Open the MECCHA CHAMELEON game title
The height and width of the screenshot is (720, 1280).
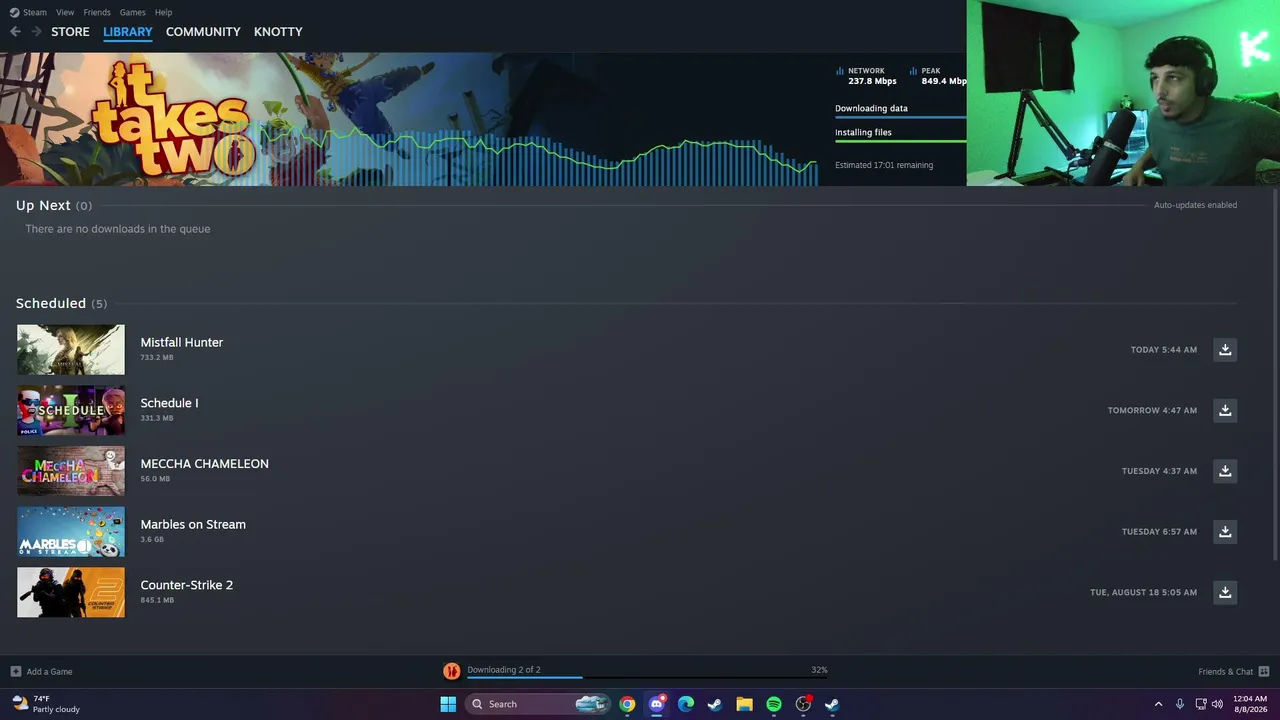tap(205, 464)
